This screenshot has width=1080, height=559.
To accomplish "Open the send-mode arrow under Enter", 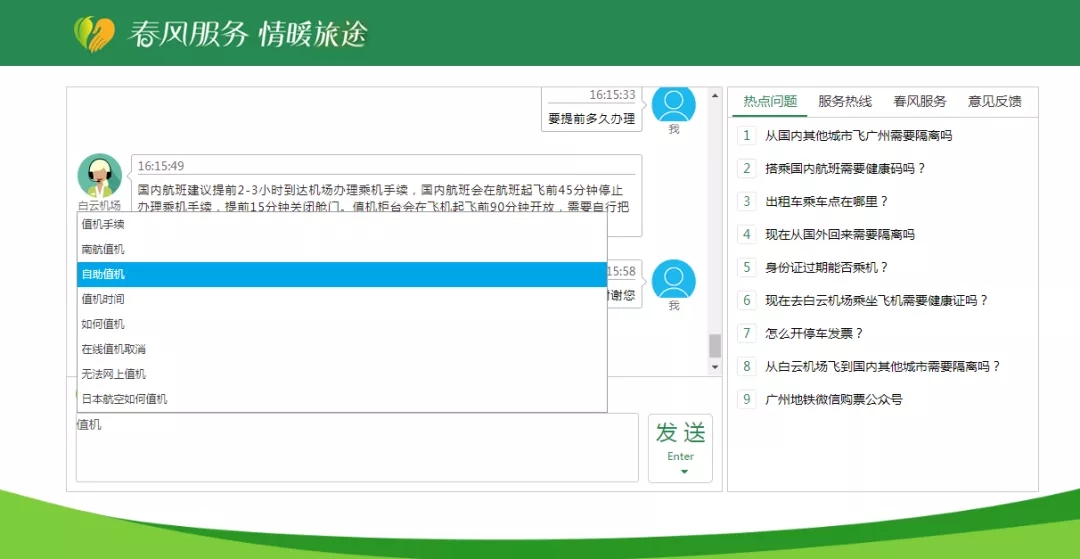I will [x=684, y=471].
